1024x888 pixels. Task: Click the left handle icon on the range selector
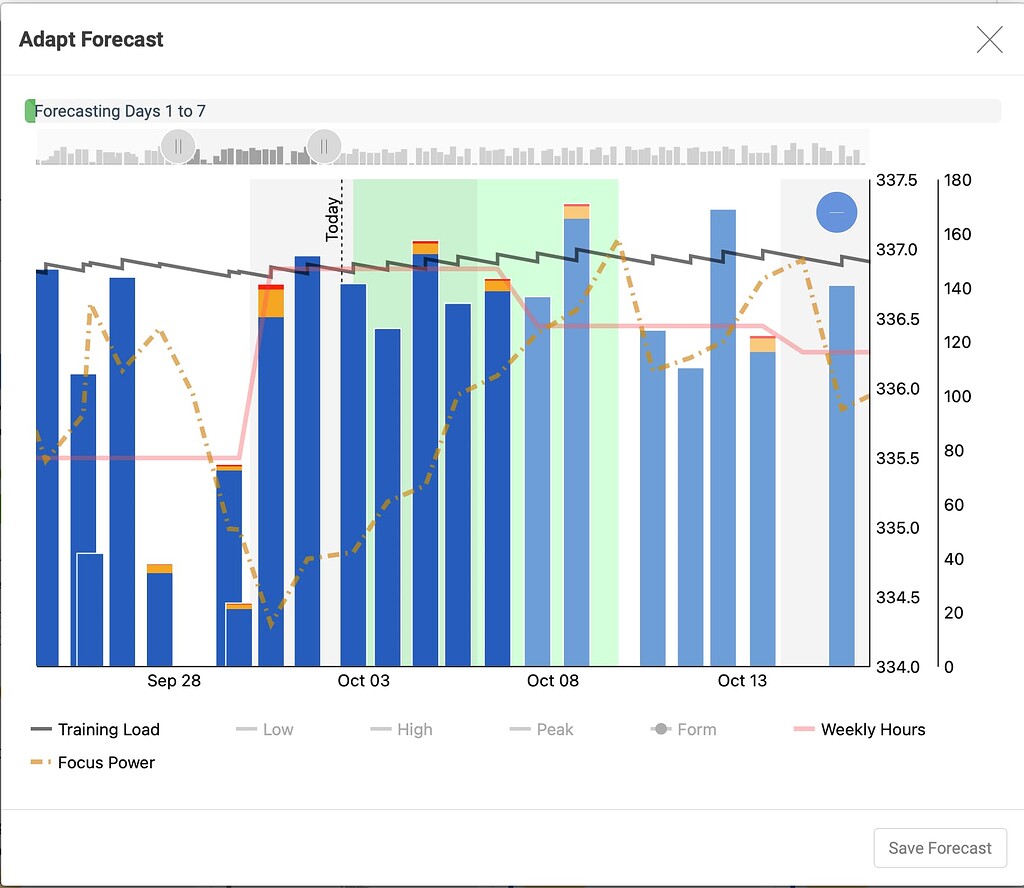point(177,146)
